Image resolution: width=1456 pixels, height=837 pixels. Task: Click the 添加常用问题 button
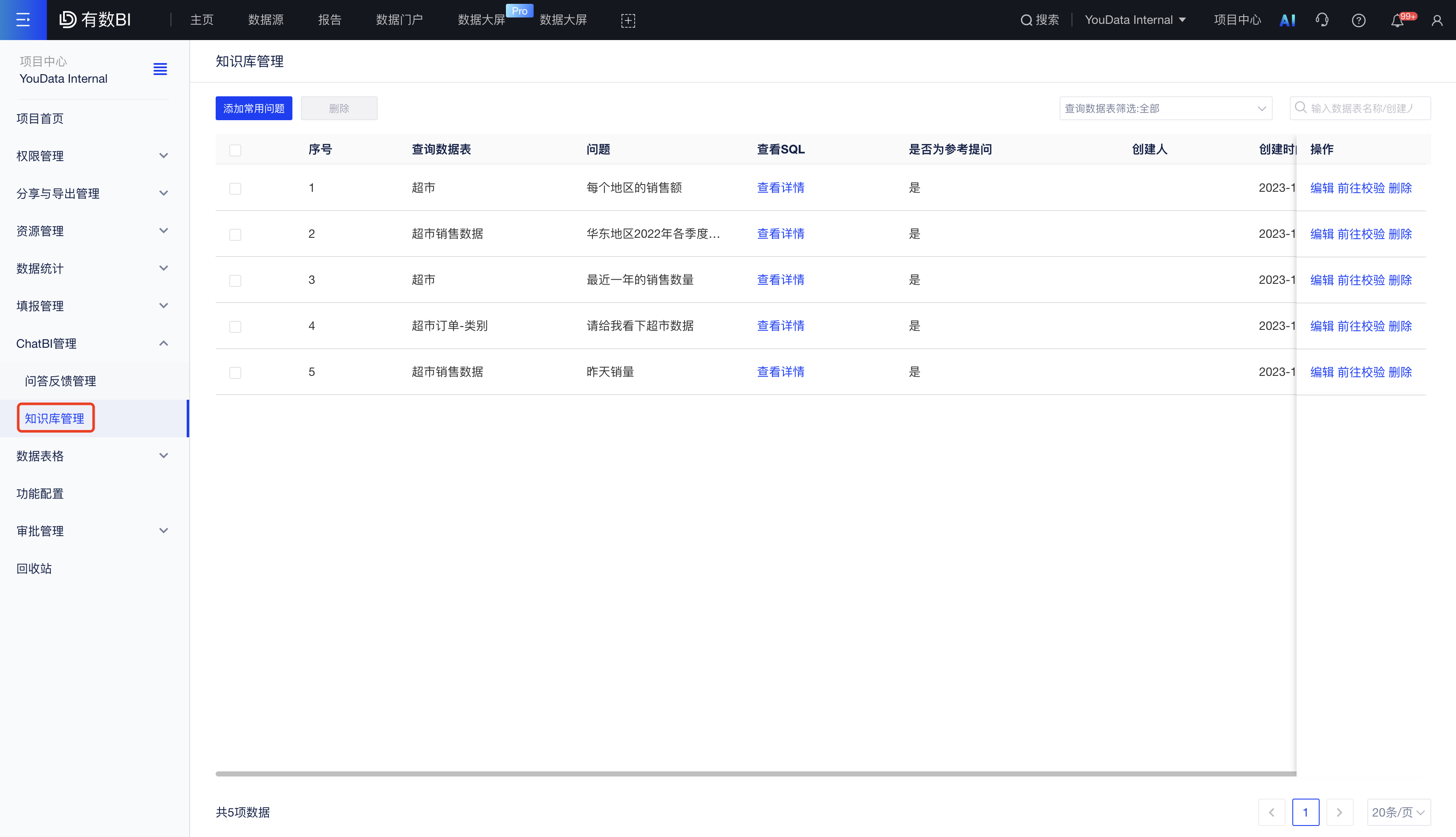254,108
